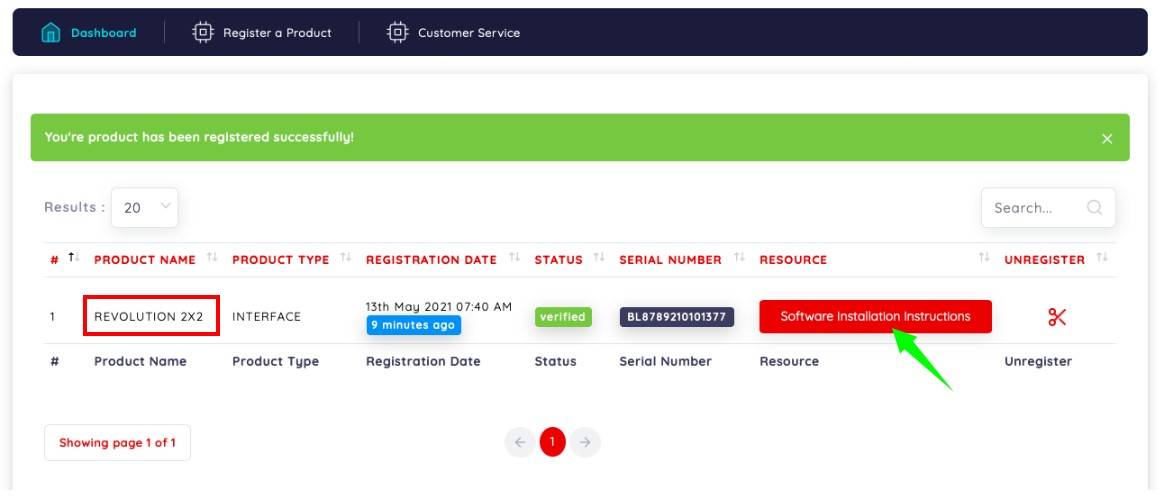The image size is (1158, 503).
Task: Sort table by Status arrows
Action: click(599, 257)
